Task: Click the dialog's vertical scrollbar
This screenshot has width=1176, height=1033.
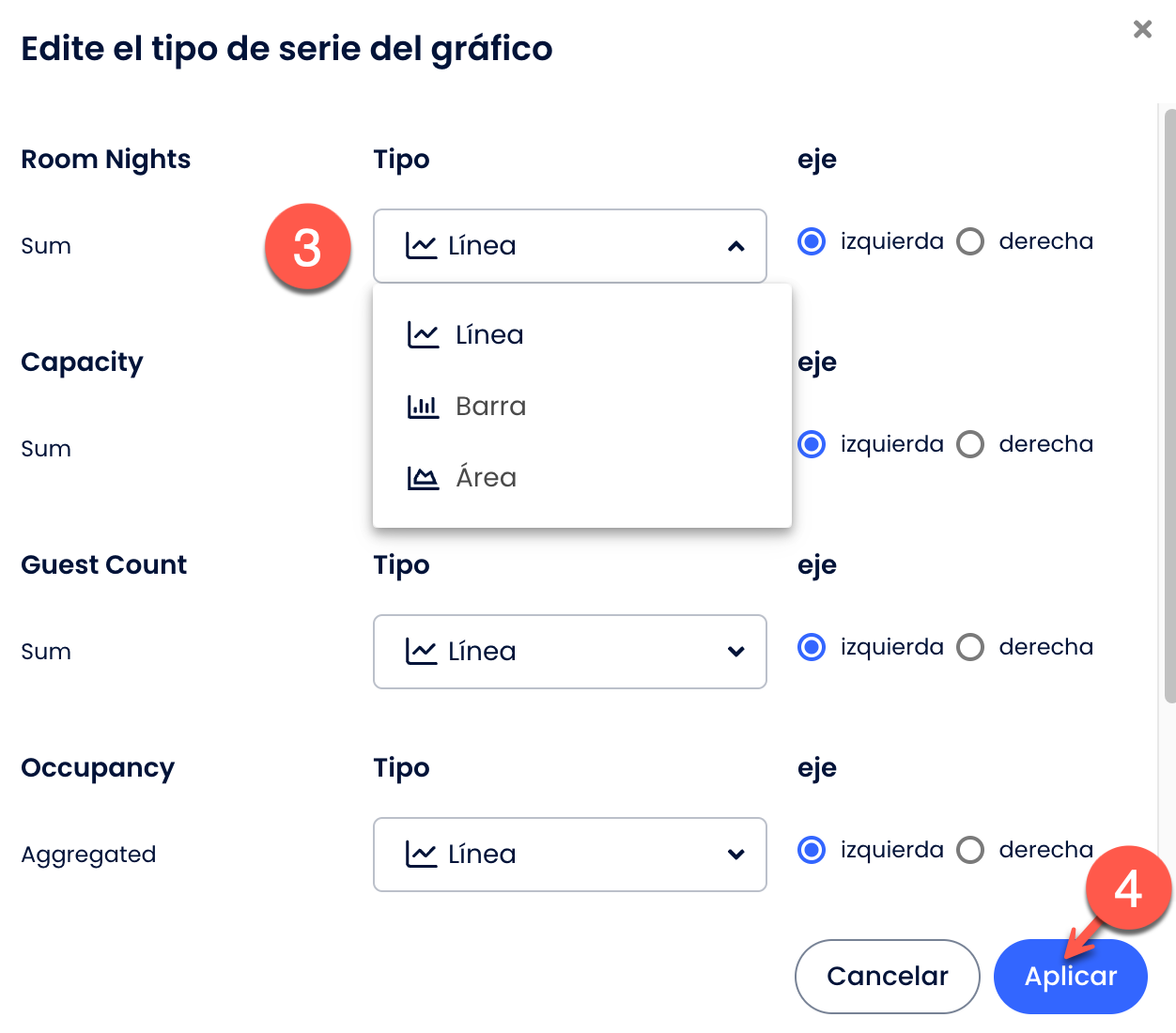Action: 1169,406
